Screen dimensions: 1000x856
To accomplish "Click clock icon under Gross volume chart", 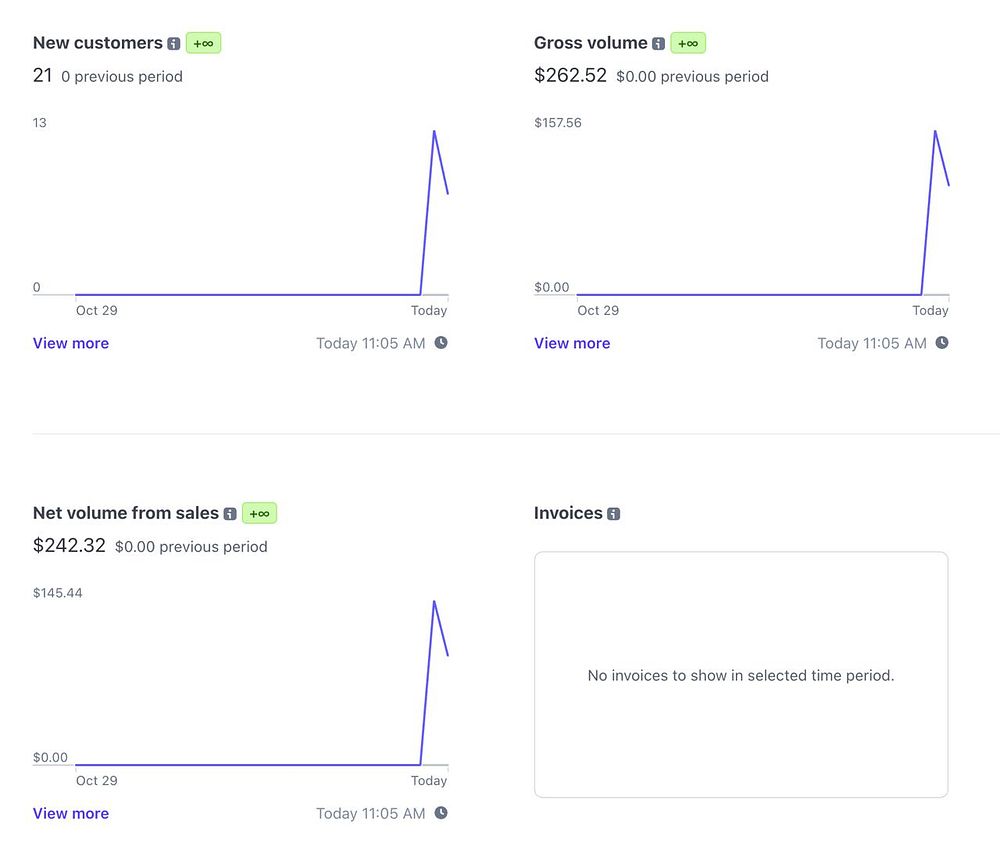I will coord(942,343).
